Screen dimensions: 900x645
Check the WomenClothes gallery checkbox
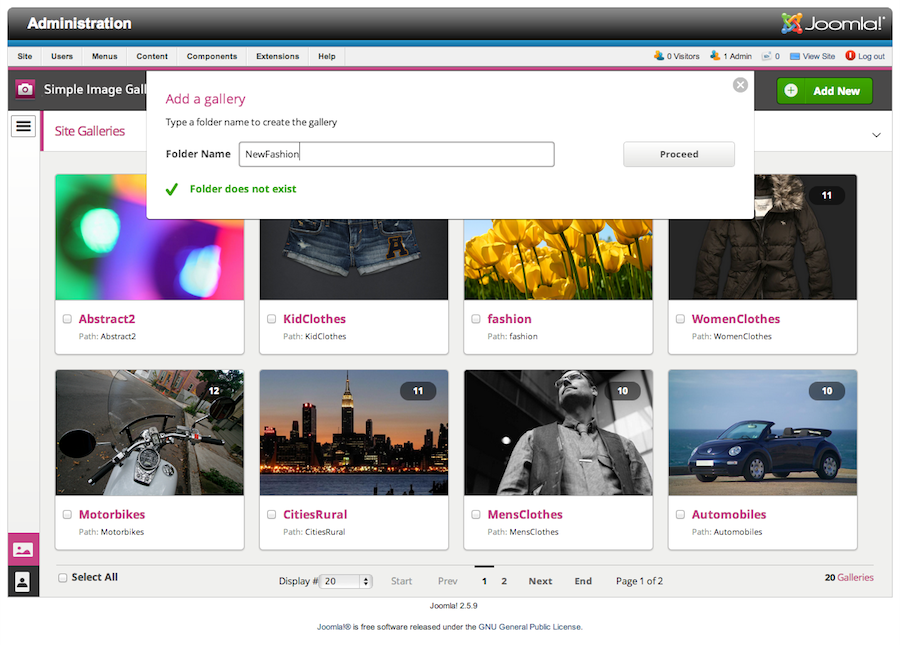pyautogui.click(x=680, y=319)
